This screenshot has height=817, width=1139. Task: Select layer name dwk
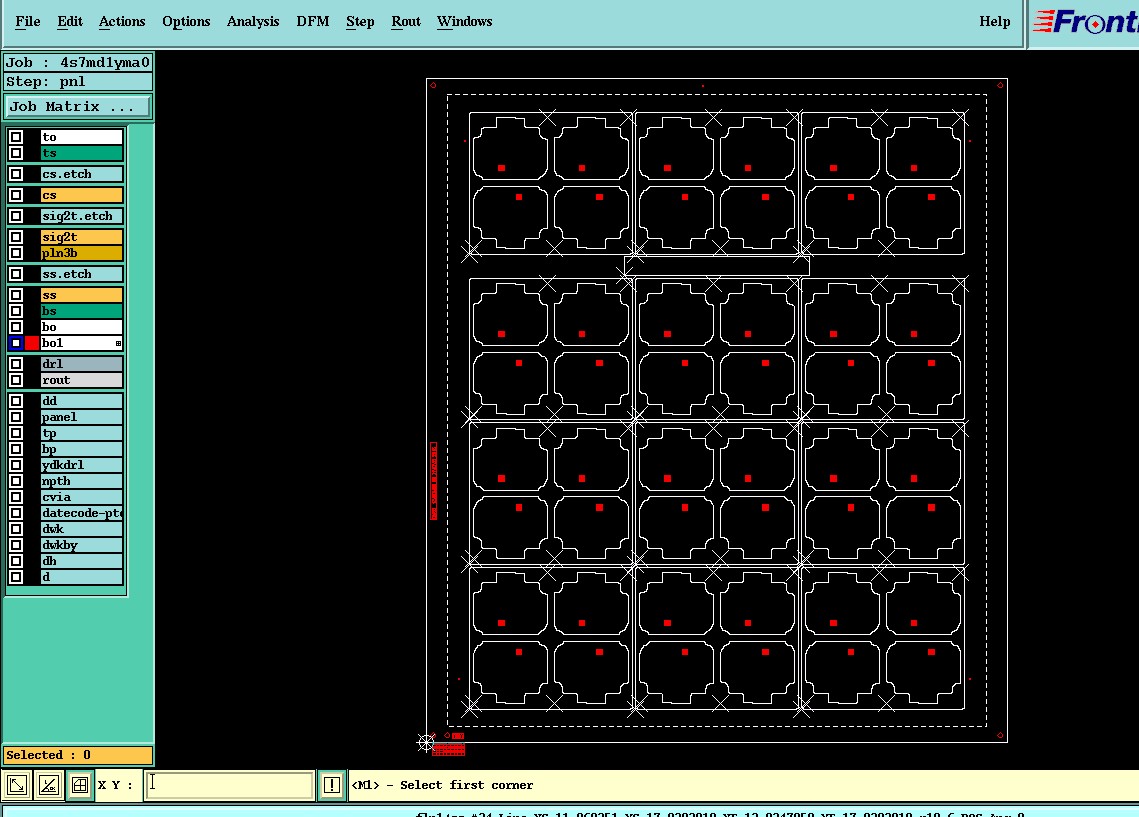pyautogui.click(x=81, y=529)
